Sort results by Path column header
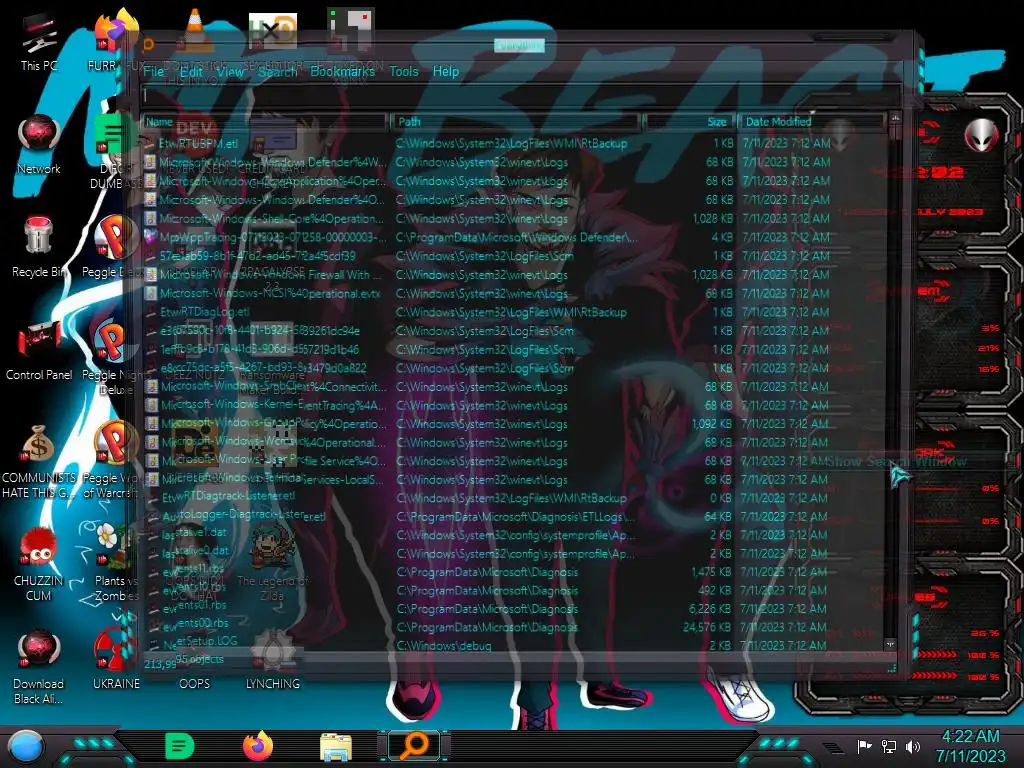This screenshot has width=1024, height=768. [x=515, y=121]
